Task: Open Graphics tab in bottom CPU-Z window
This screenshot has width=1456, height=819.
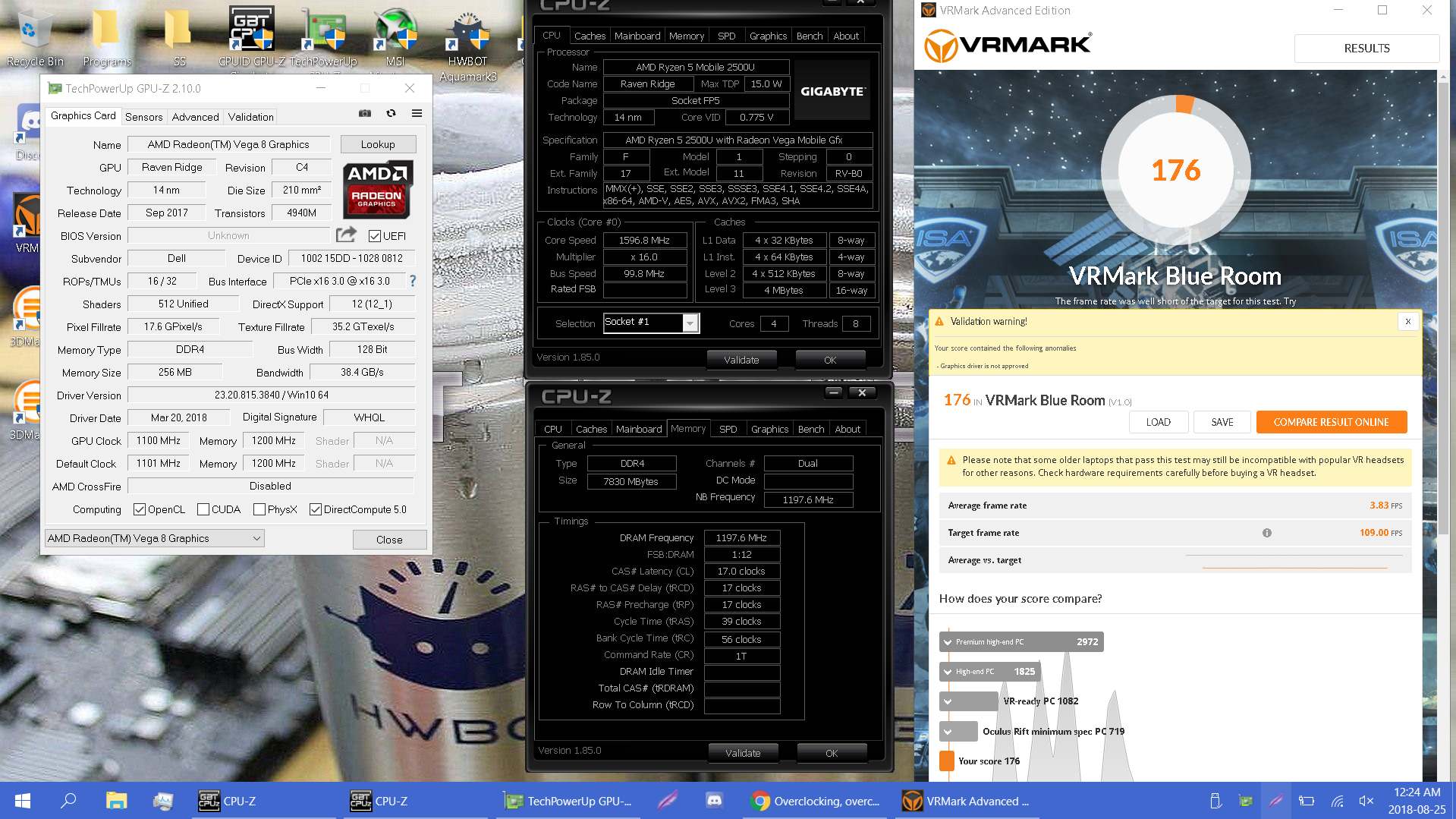Action: coord(769,429)
